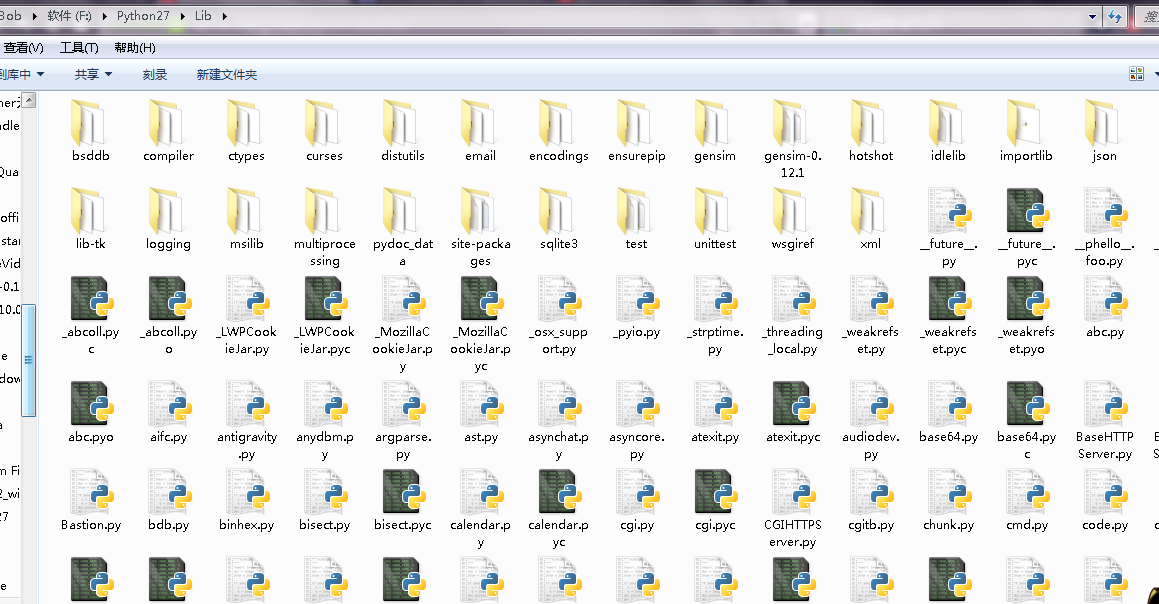
Task: Open the site-packages folder
Action: (480, 227)
